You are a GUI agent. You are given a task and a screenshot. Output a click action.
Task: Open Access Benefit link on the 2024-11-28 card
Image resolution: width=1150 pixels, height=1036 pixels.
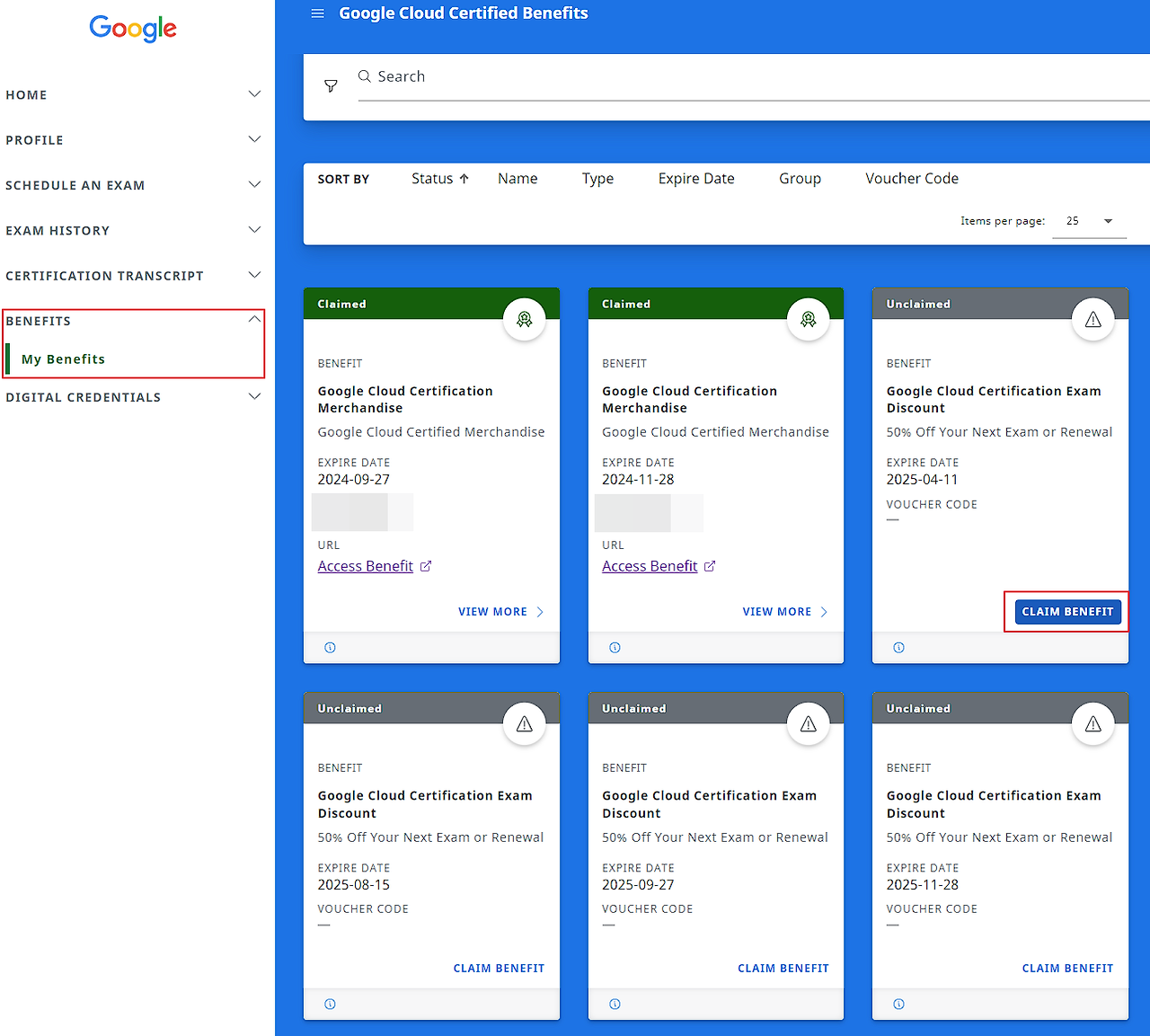650,566
